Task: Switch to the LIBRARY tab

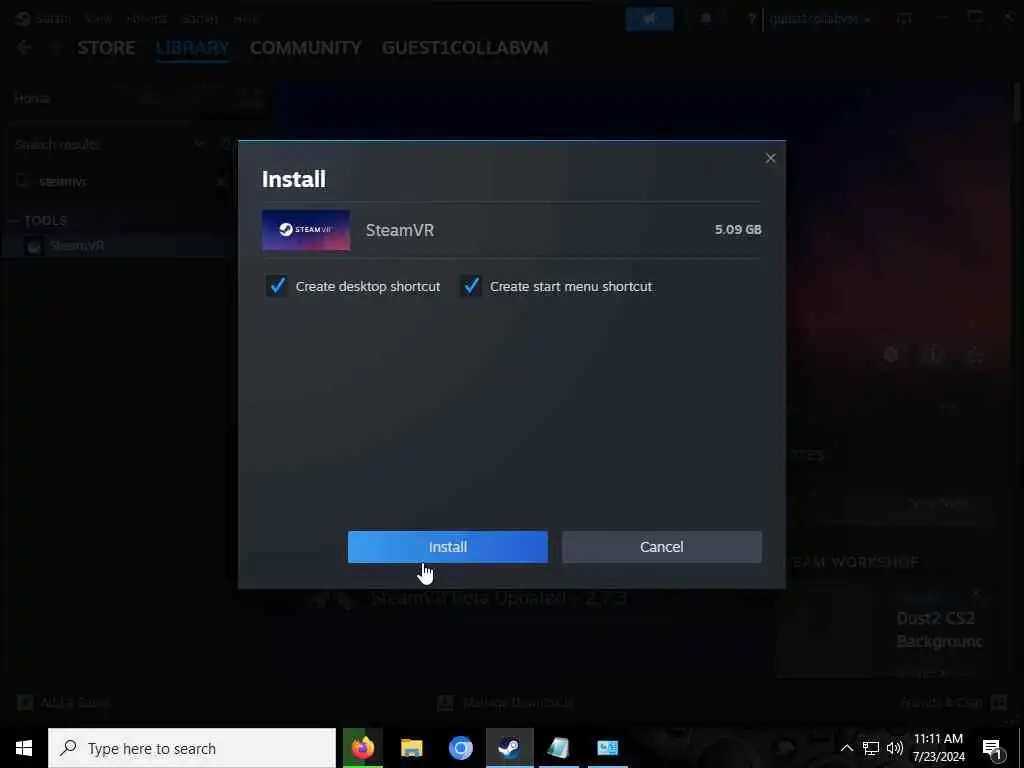Action: click(x=193, y=48)
